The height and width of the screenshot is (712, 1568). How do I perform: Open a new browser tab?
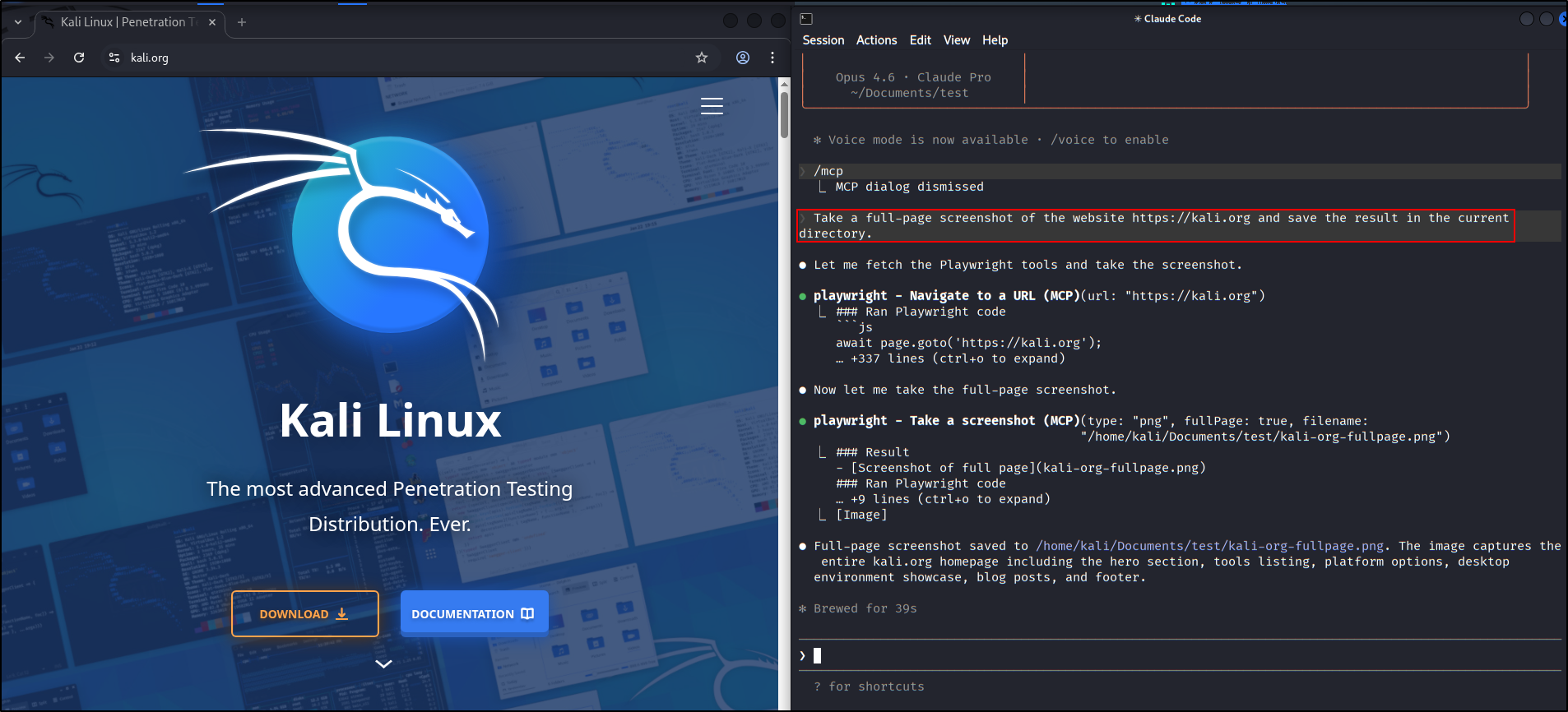(x=242, y=22)
